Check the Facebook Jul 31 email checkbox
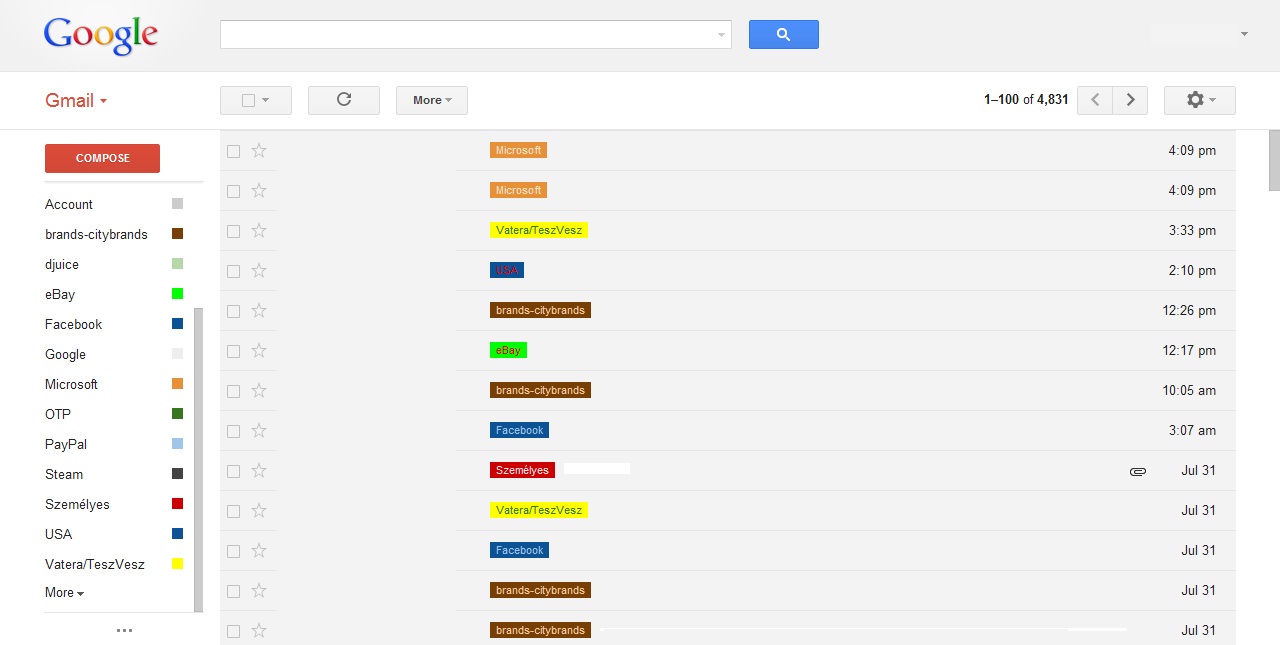 click(x=233, y=551)
